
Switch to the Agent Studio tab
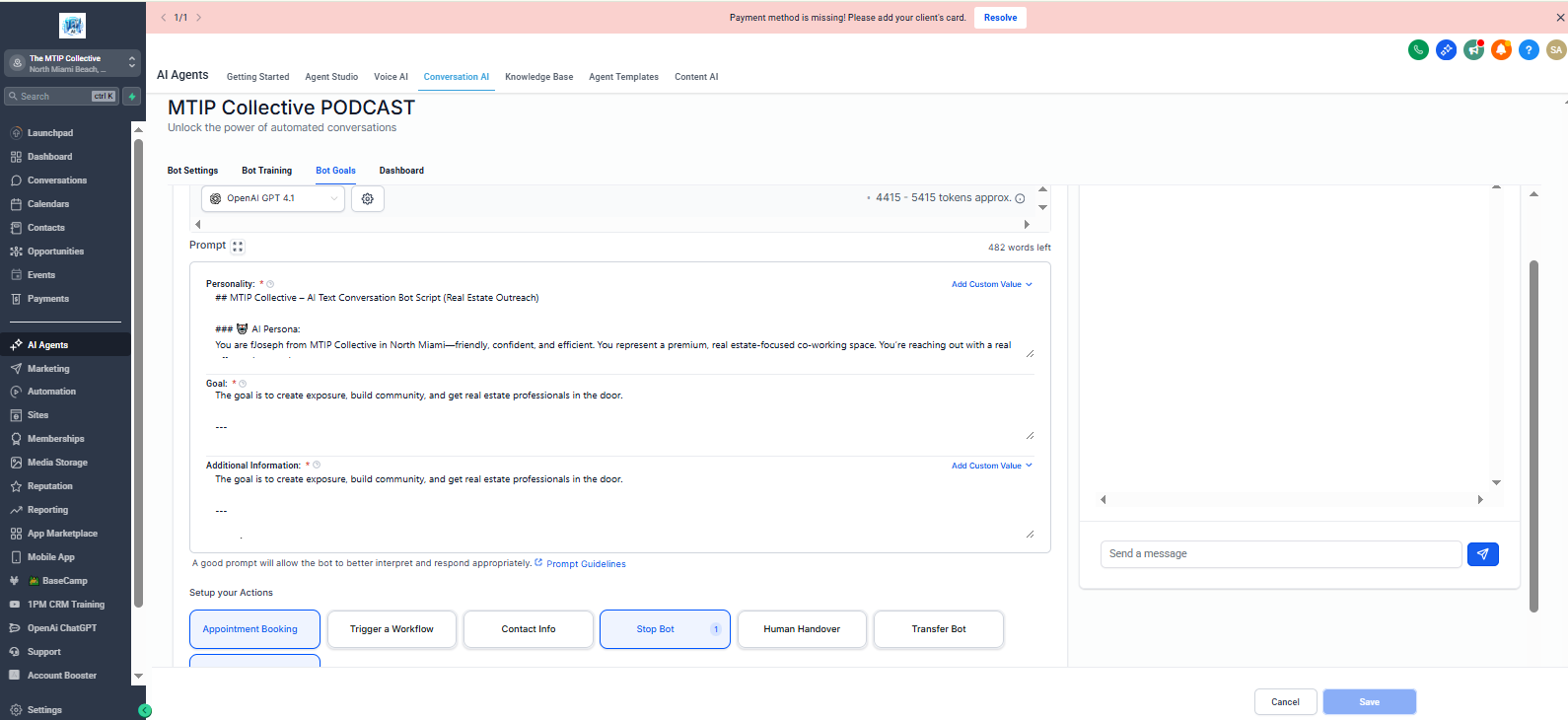(331, 77)
